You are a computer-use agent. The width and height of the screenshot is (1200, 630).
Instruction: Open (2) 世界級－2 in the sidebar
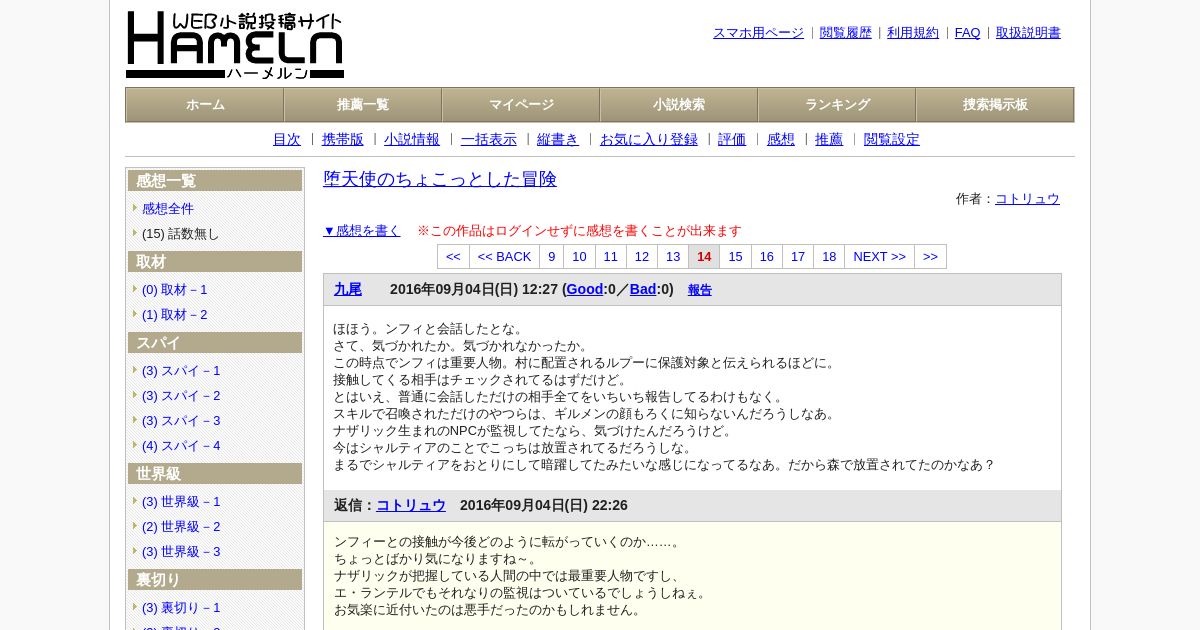[181, 527]
